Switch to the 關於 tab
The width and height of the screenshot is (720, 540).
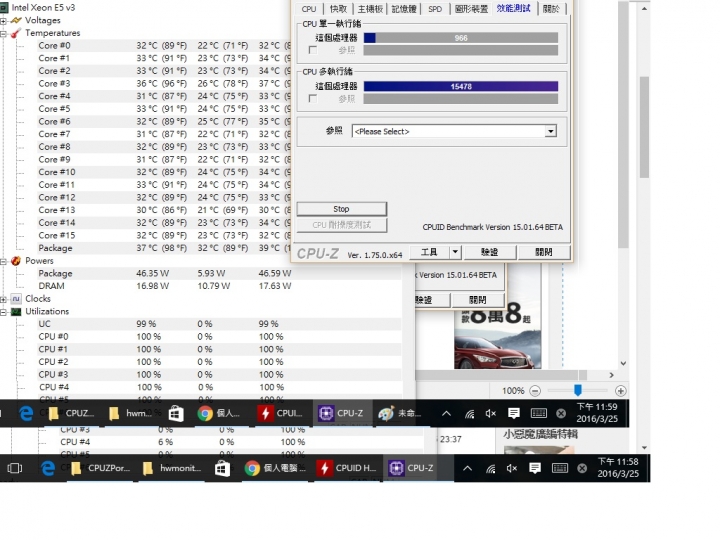(x=551, y=9)
